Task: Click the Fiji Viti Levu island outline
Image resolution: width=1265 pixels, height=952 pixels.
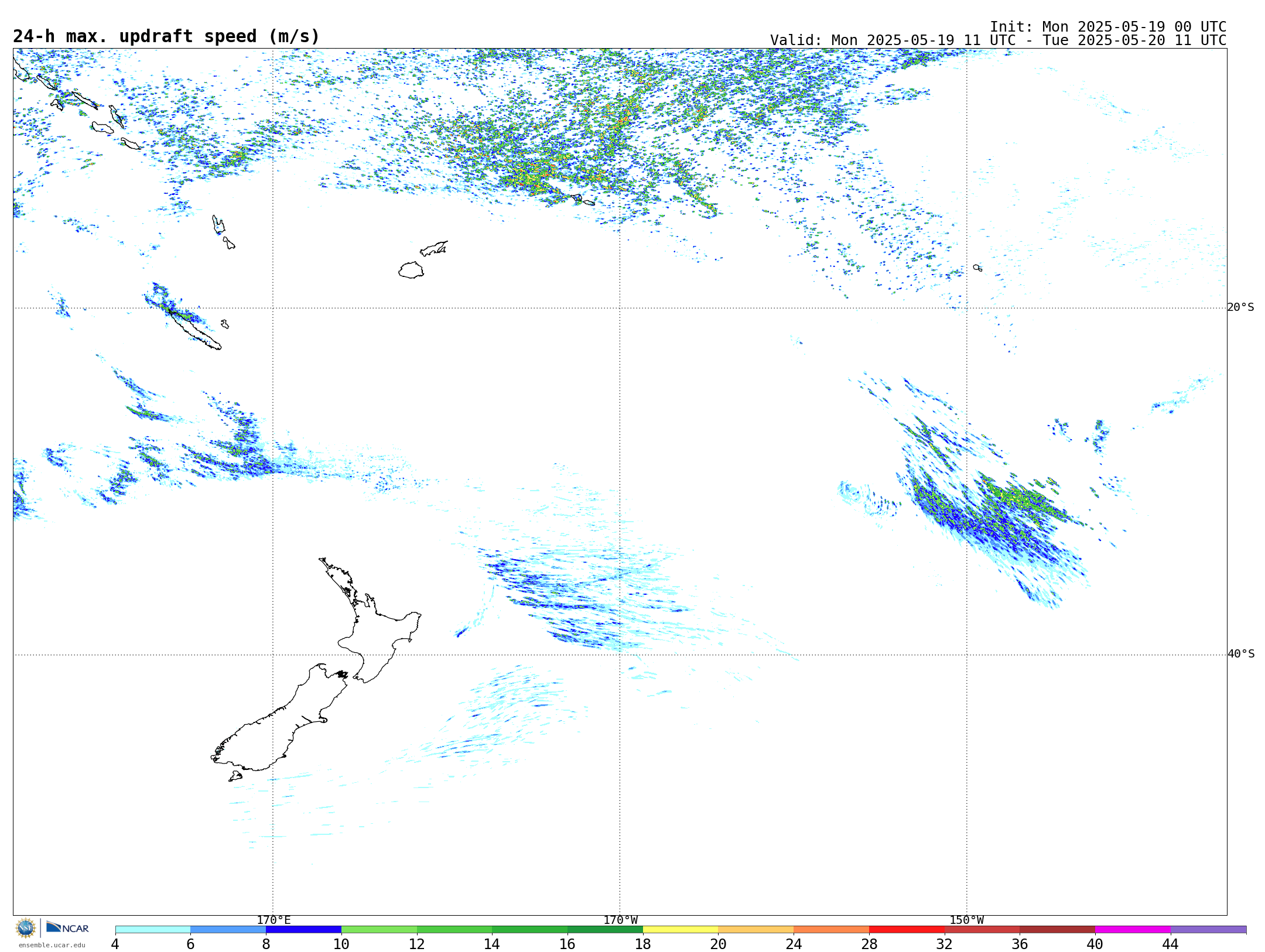Action: point(411,270)
